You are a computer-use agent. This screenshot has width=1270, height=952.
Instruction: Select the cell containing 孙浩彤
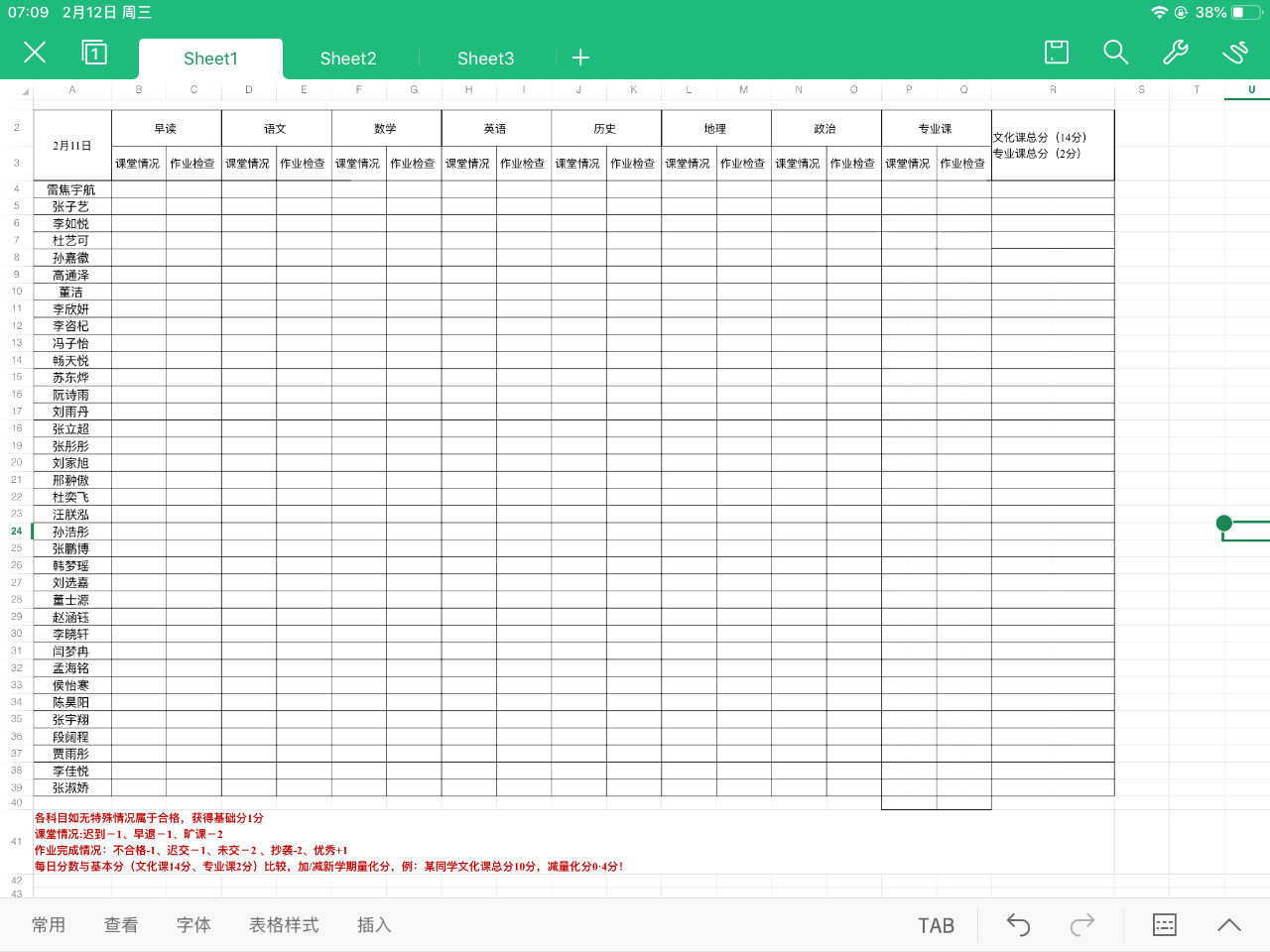(71, 532)
